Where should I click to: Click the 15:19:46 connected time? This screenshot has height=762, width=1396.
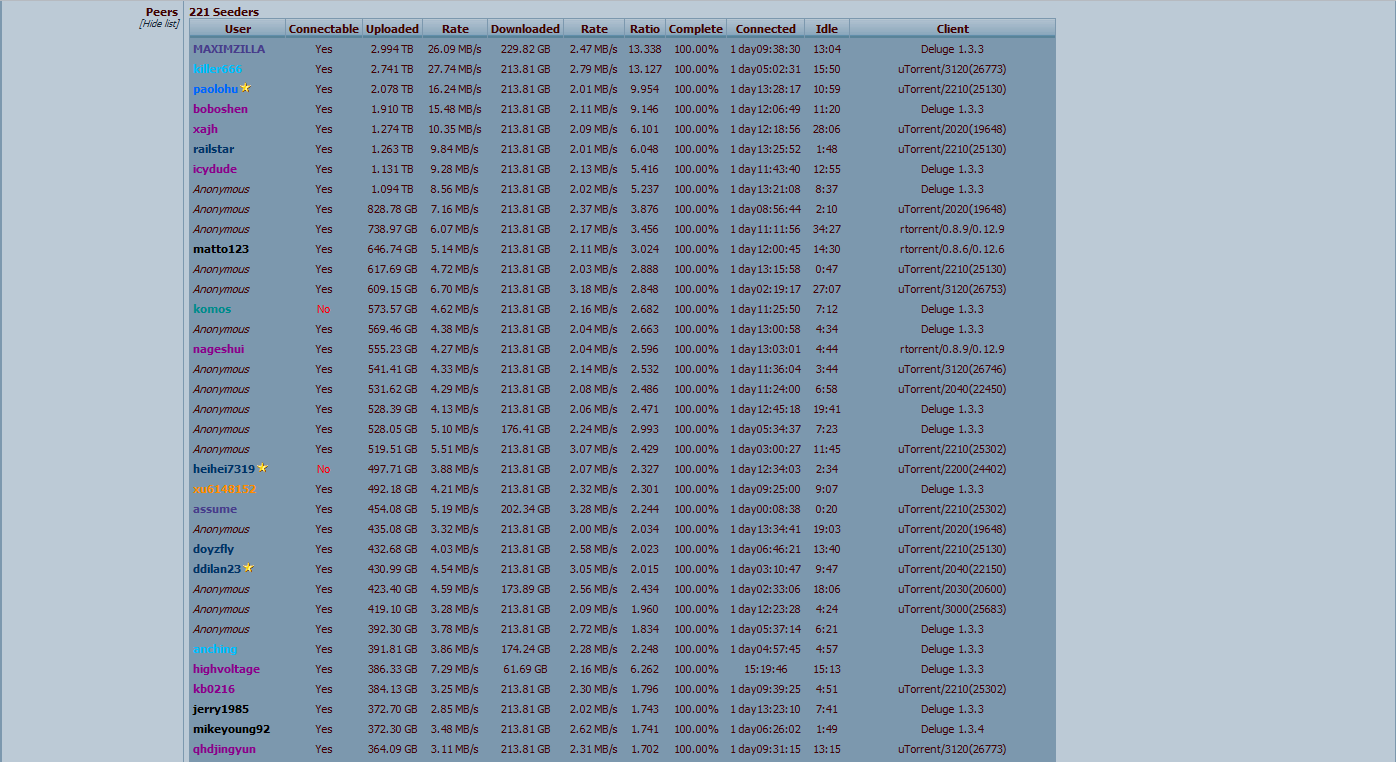(x=765, y=669)
